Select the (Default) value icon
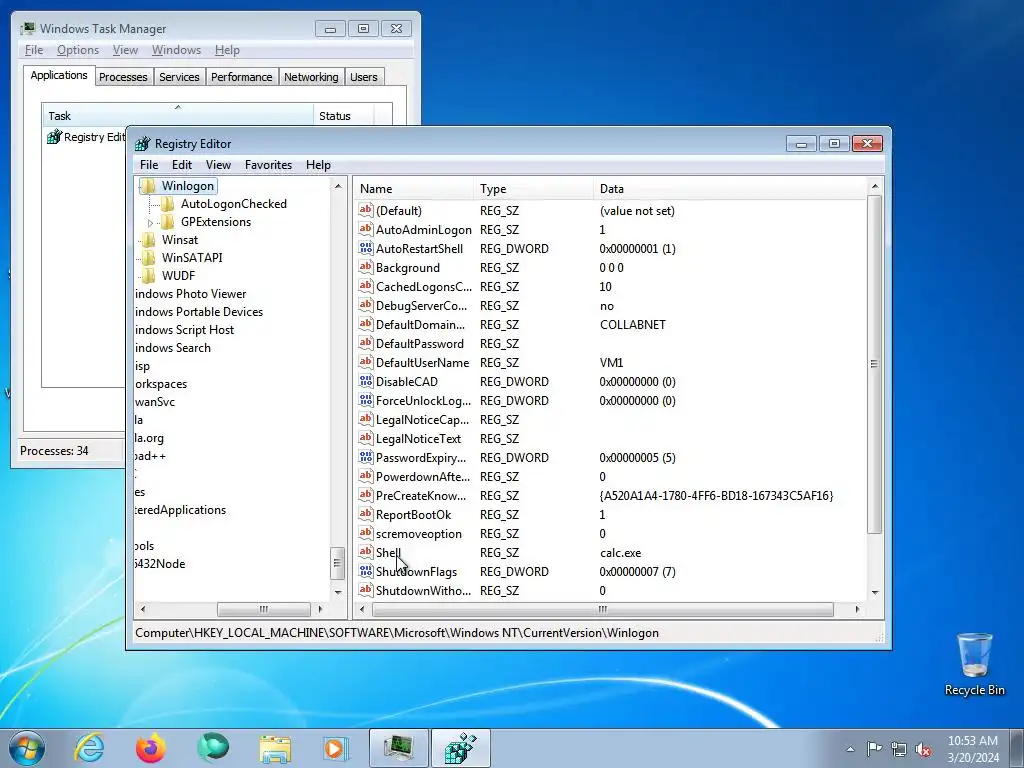Viewport: 1024px width, 768px height. 366,210
